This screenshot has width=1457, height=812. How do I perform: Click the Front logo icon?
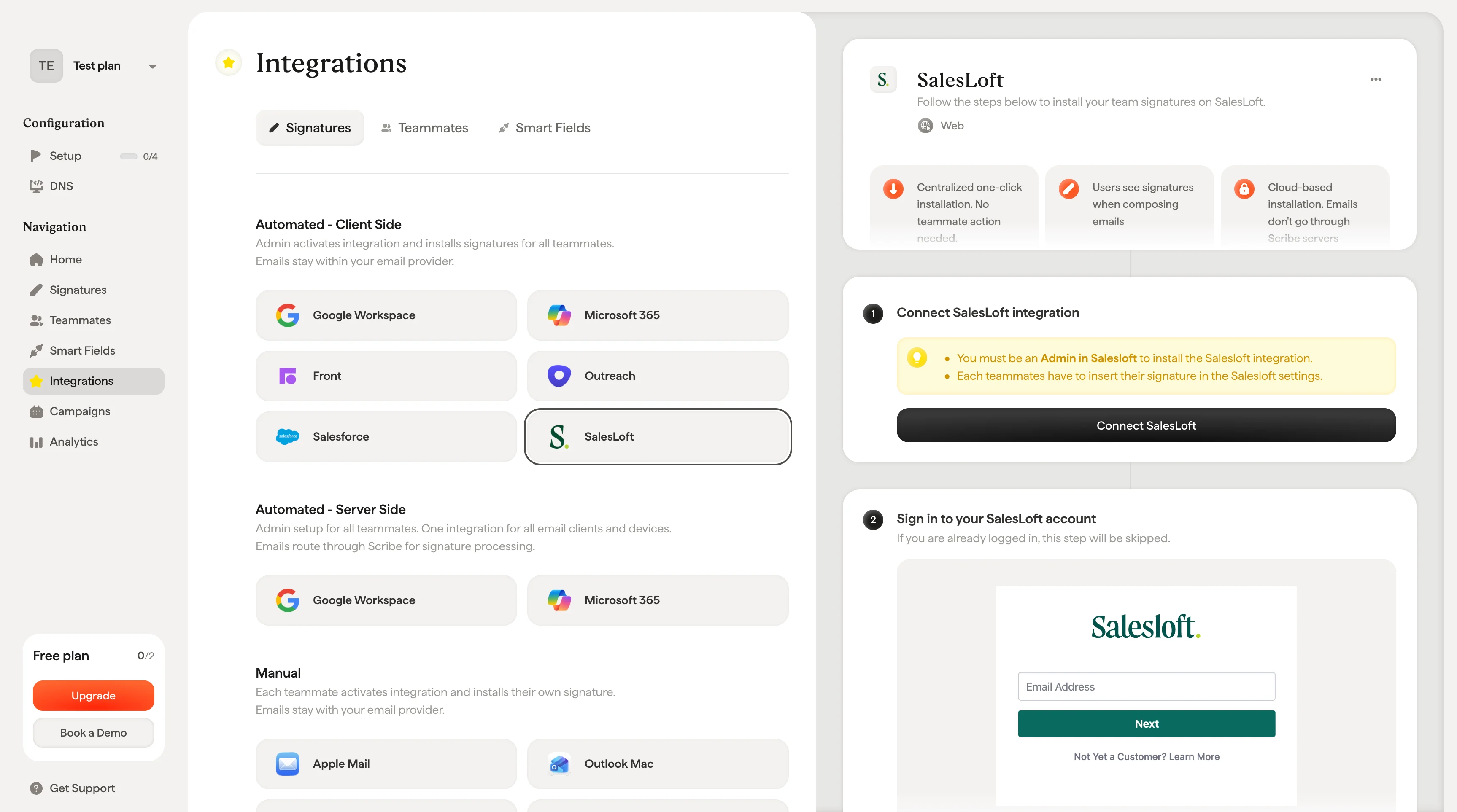[287, 376]
